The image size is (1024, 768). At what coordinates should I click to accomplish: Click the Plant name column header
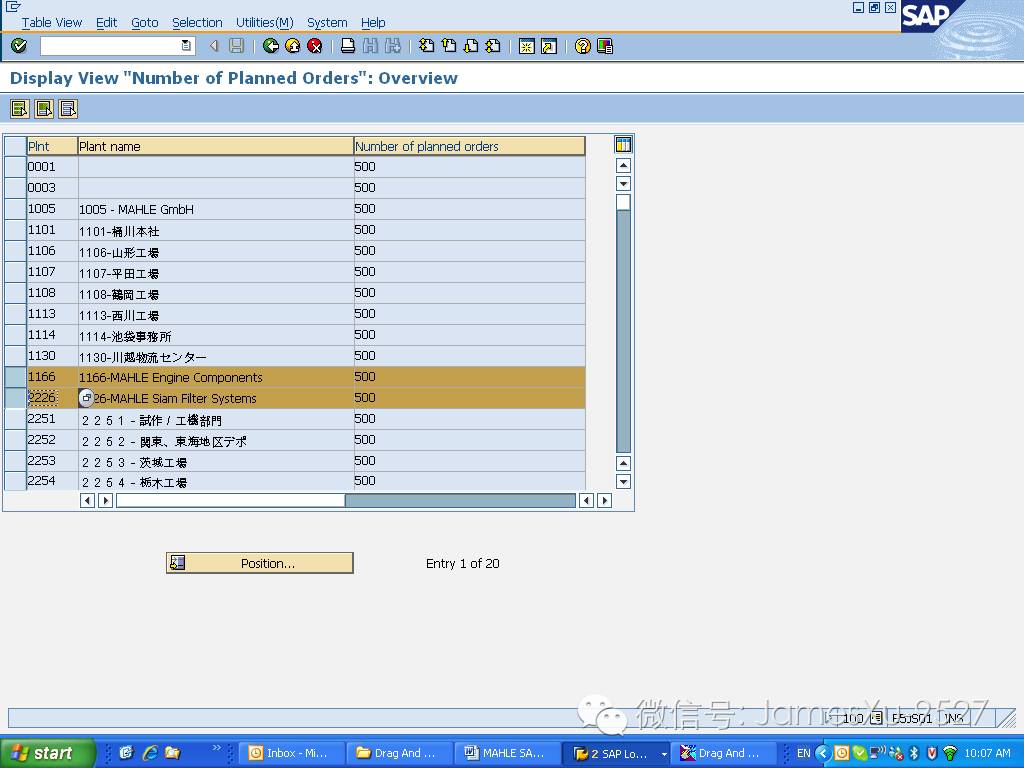216,146
